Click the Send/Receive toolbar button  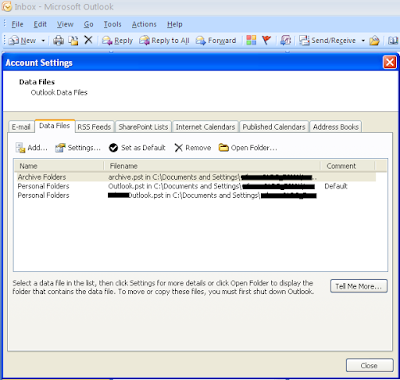(327, 41)
